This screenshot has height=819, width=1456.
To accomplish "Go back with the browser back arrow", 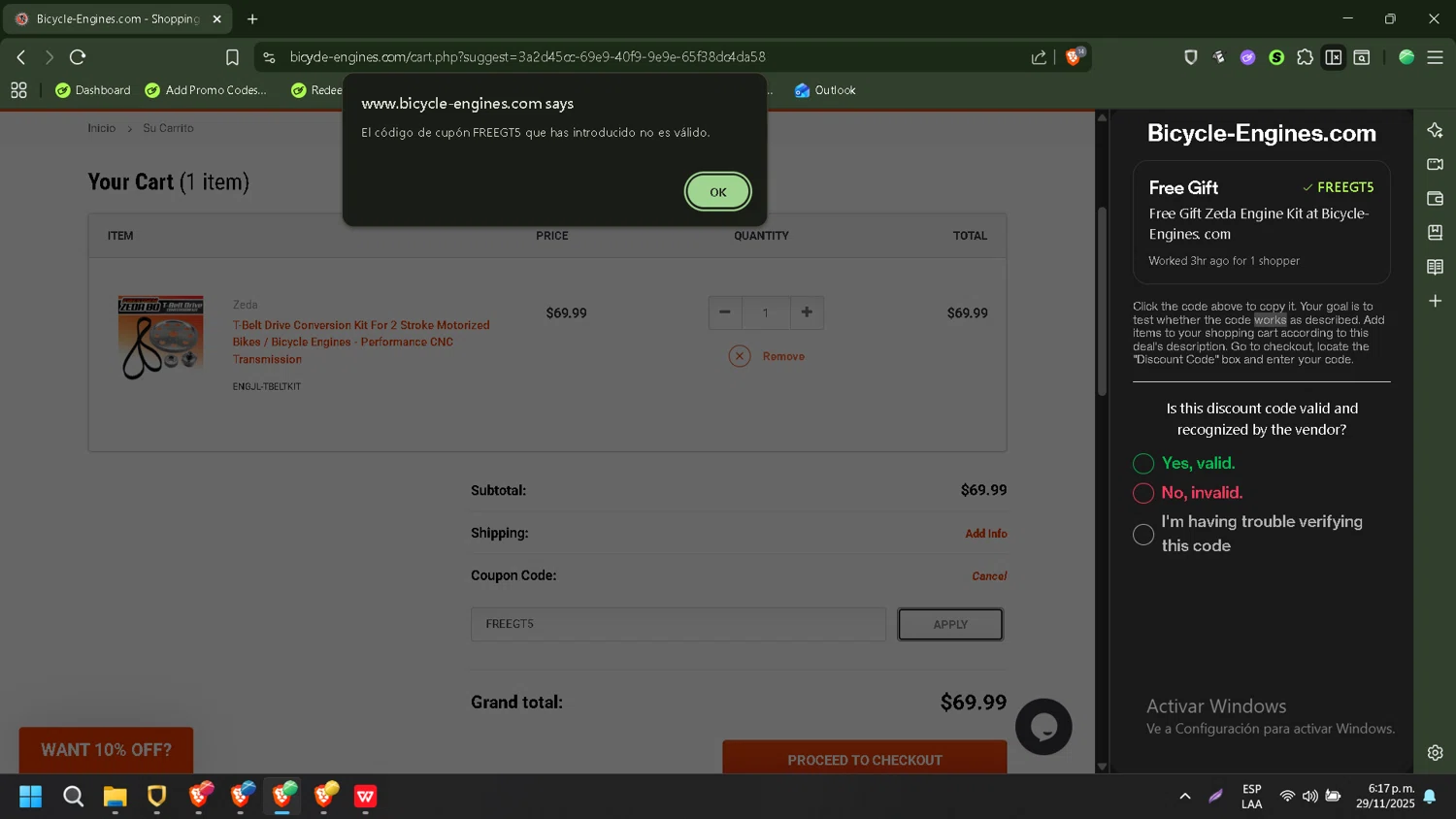I will click(x=21, y=57).
